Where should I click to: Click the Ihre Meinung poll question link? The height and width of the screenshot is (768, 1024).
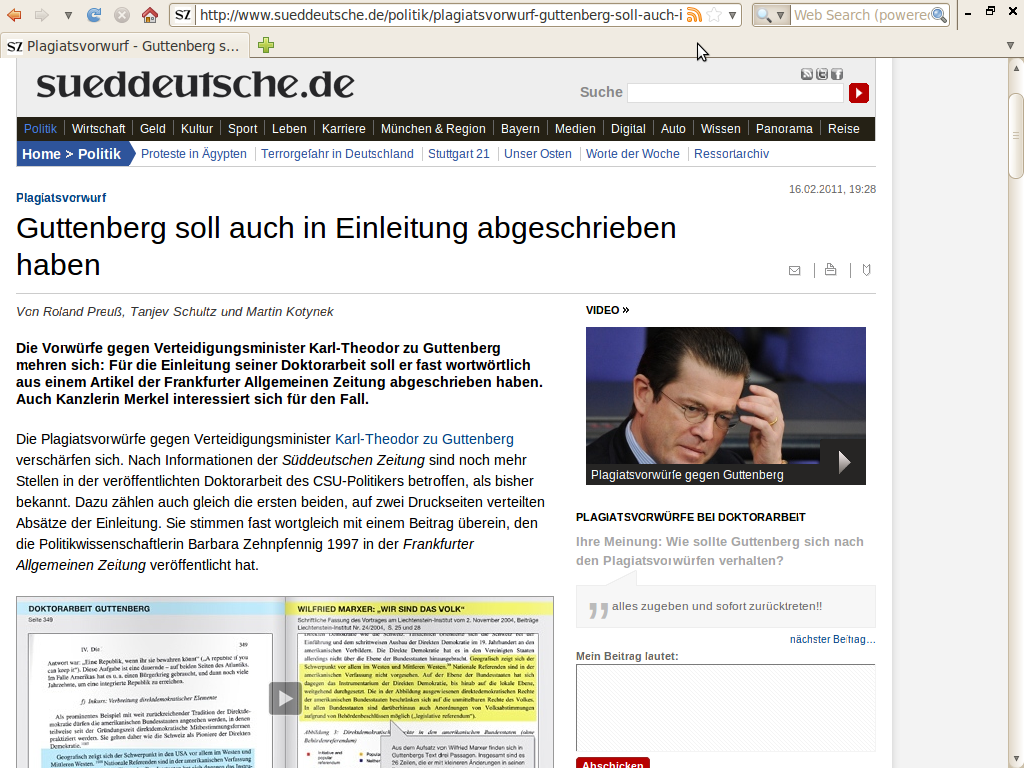pyautogui.click(x=720, y=551)
